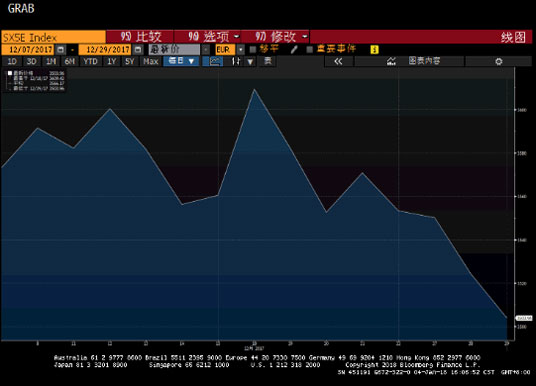Toggle the last price legend square
This screenshot has height=386, width=536.
coord(10,73)
